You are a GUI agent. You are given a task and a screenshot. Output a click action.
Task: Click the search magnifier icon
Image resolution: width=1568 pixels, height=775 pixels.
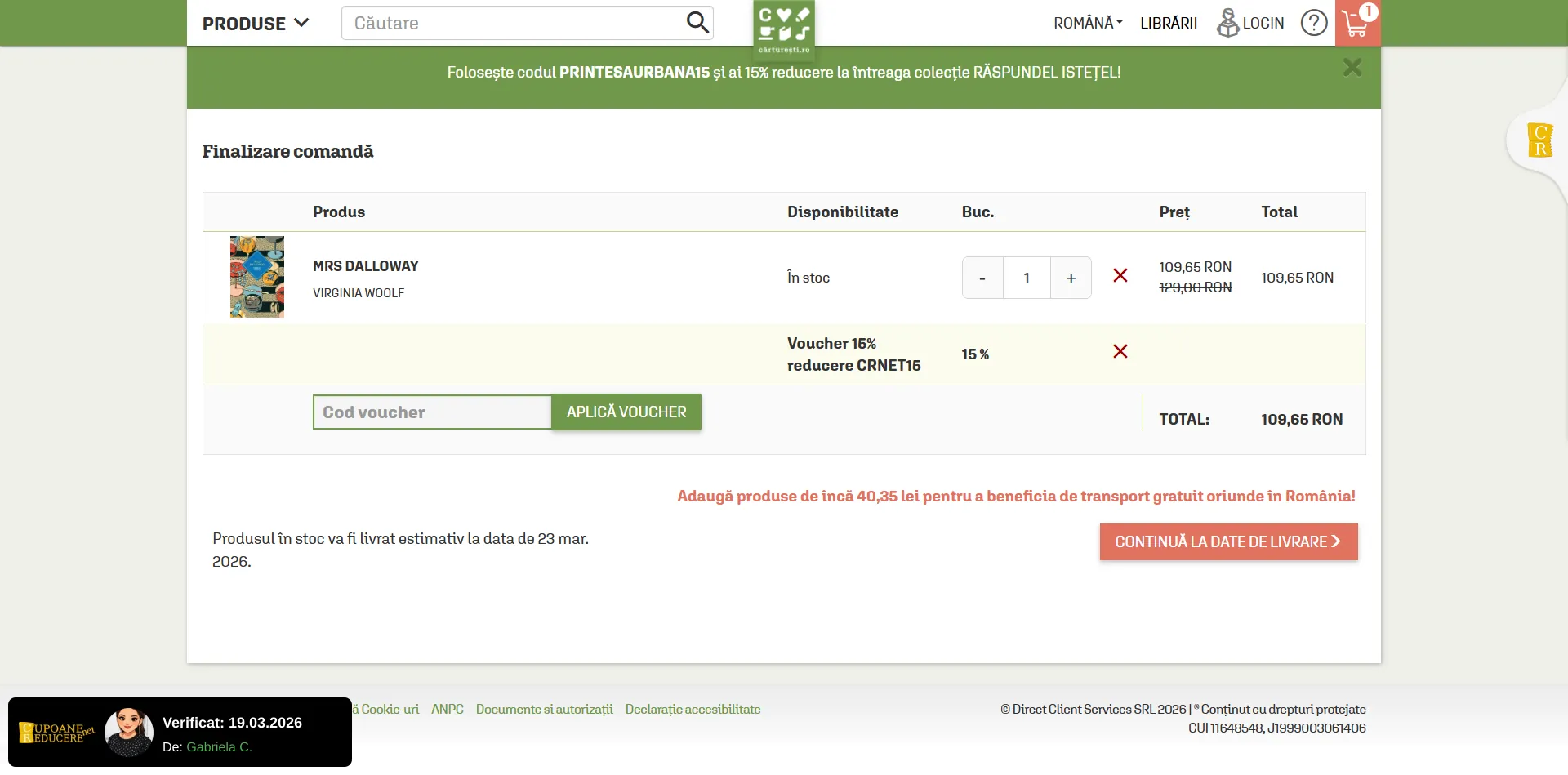click(x=697, y=22)
